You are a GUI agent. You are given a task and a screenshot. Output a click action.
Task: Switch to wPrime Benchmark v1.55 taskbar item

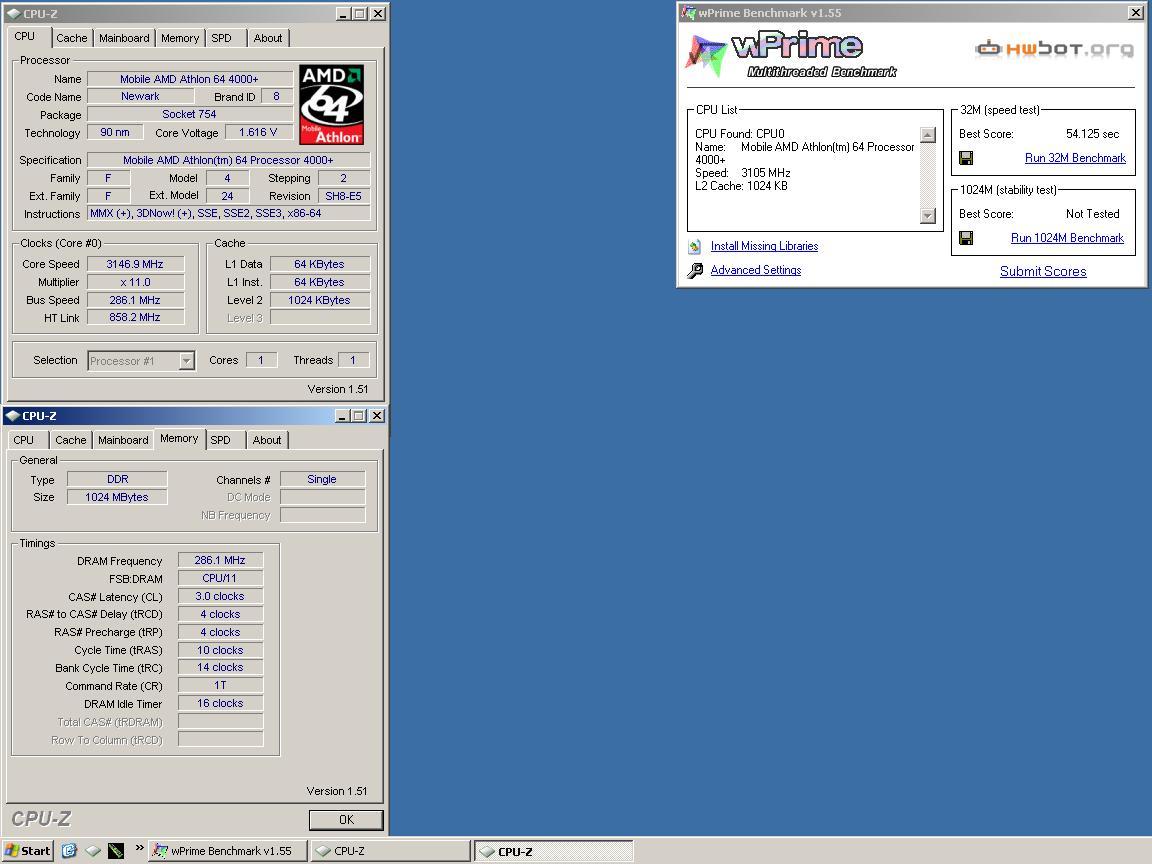tap(228, 851)
